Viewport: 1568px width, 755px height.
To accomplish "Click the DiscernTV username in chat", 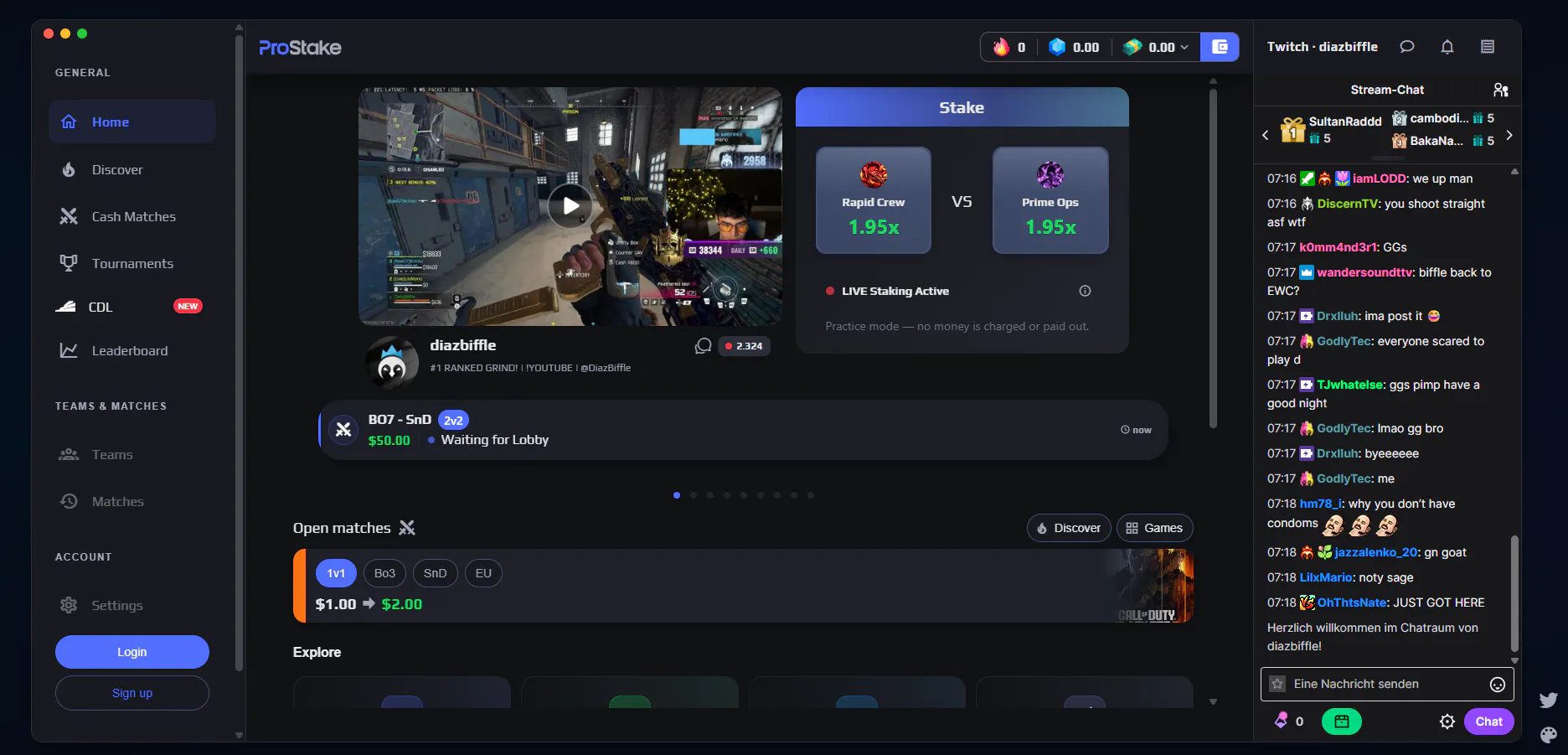I will [x=1348, y=204].
